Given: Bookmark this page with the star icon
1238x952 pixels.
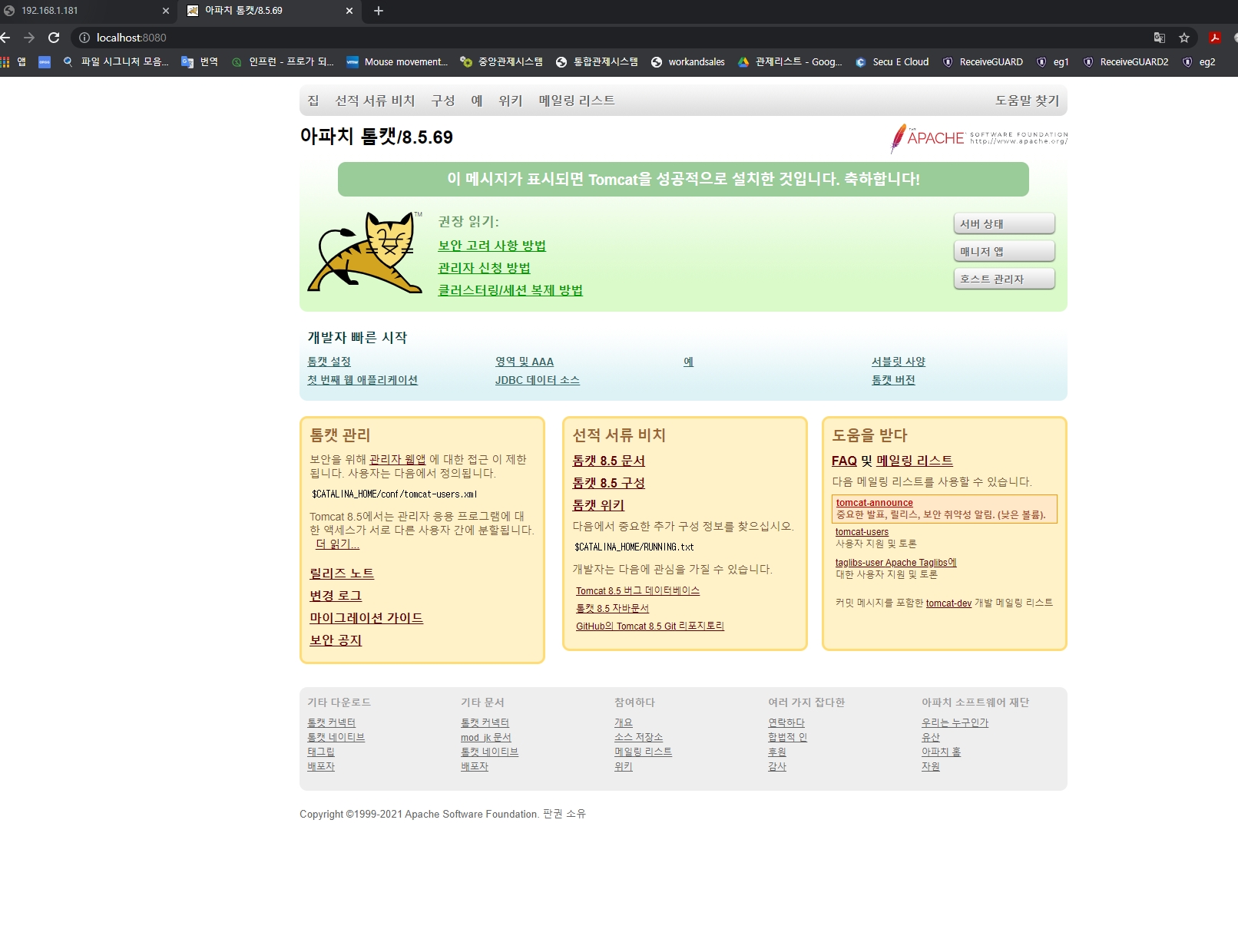Looking at the screenshot, I should coord(1184,38).
